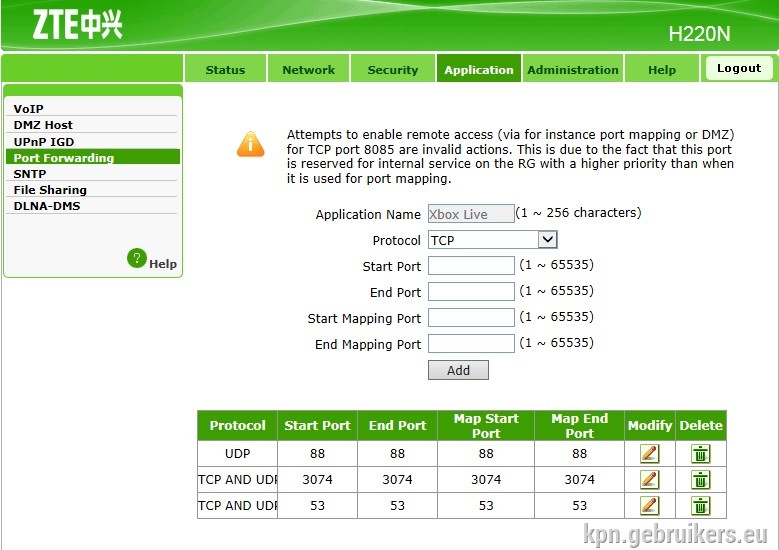This screenshot has width=779, height=550.
Task: Click the TCP AND UDP cell in 53 row
Action: coord(237,506)
